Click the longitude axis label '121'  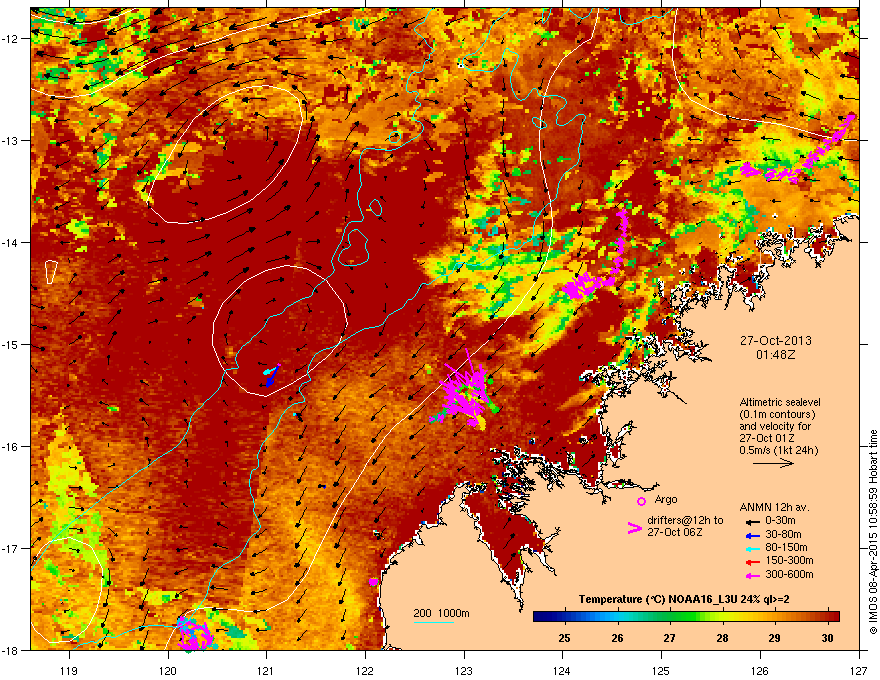click(266, 670)
